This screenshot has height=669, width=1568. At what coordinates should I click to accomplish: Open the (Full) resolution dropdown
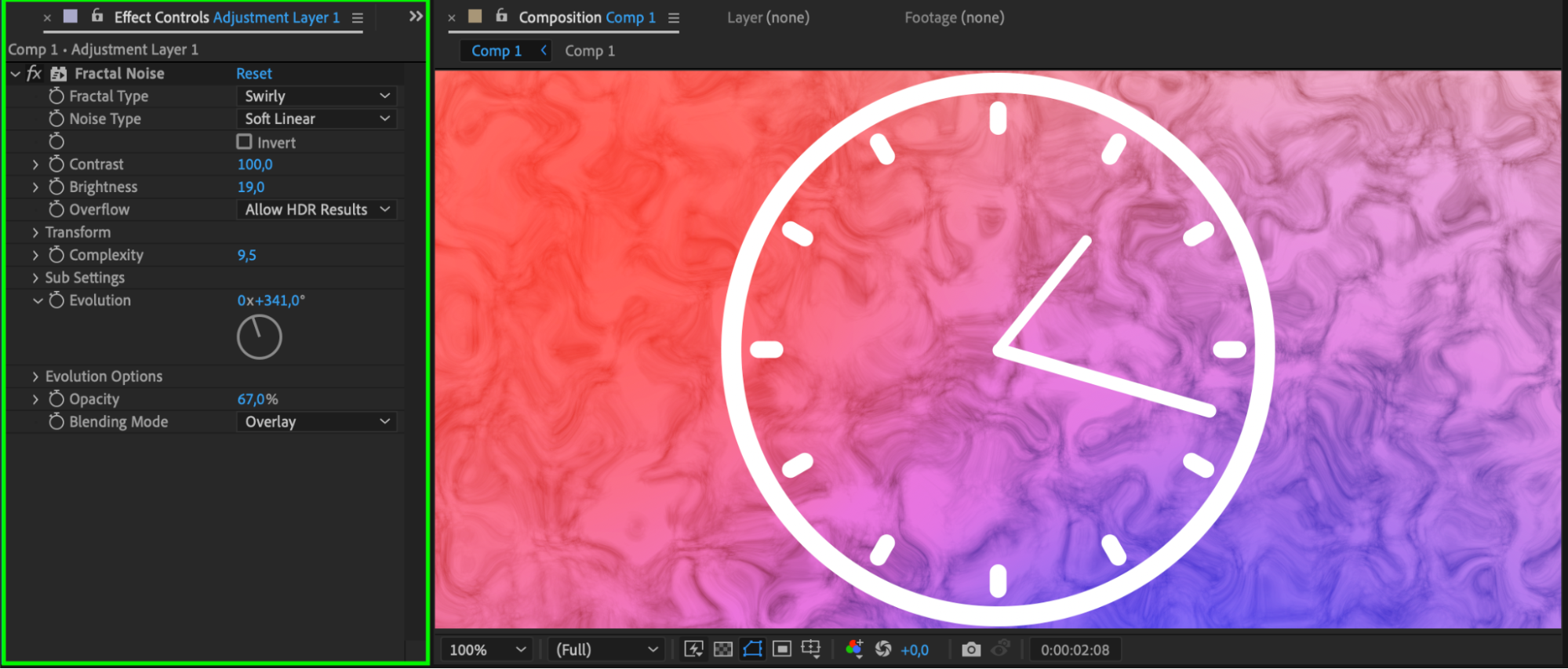tap(607, 650)
